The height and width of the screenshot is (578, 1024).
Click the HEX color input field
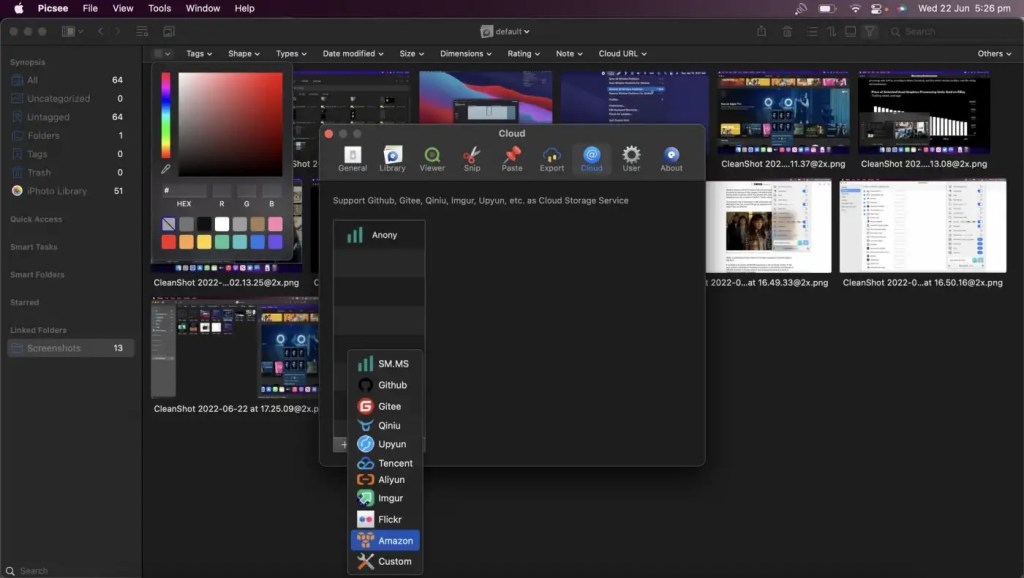pyautogui.click(x=184, y=191)
